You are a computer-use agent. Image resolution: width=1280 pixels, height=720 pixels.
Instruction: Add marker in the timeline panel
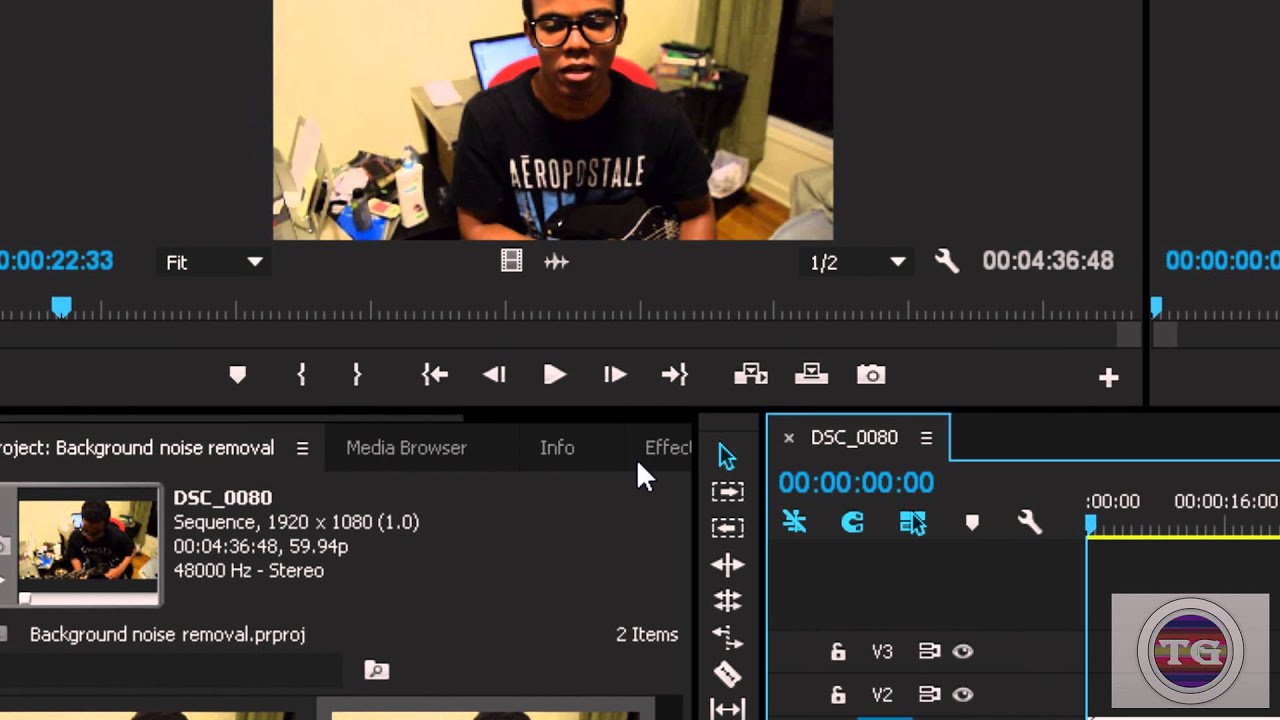pyautogui.click(x=971, y=523)
